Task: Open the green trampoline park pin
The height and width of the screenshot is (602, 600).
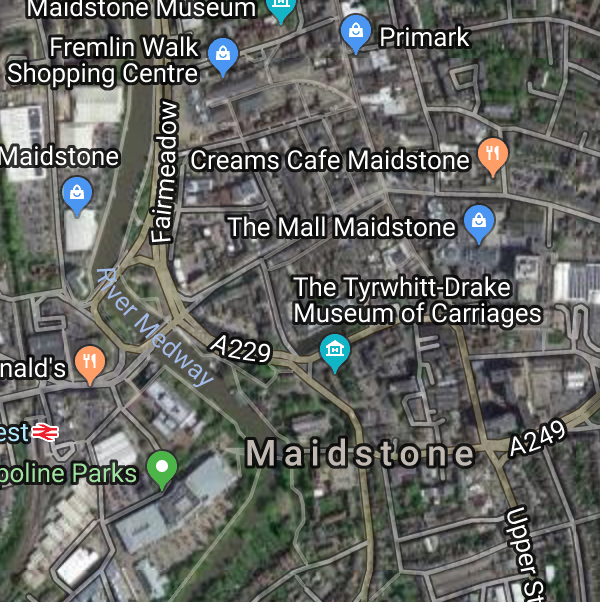Action: 162,470
